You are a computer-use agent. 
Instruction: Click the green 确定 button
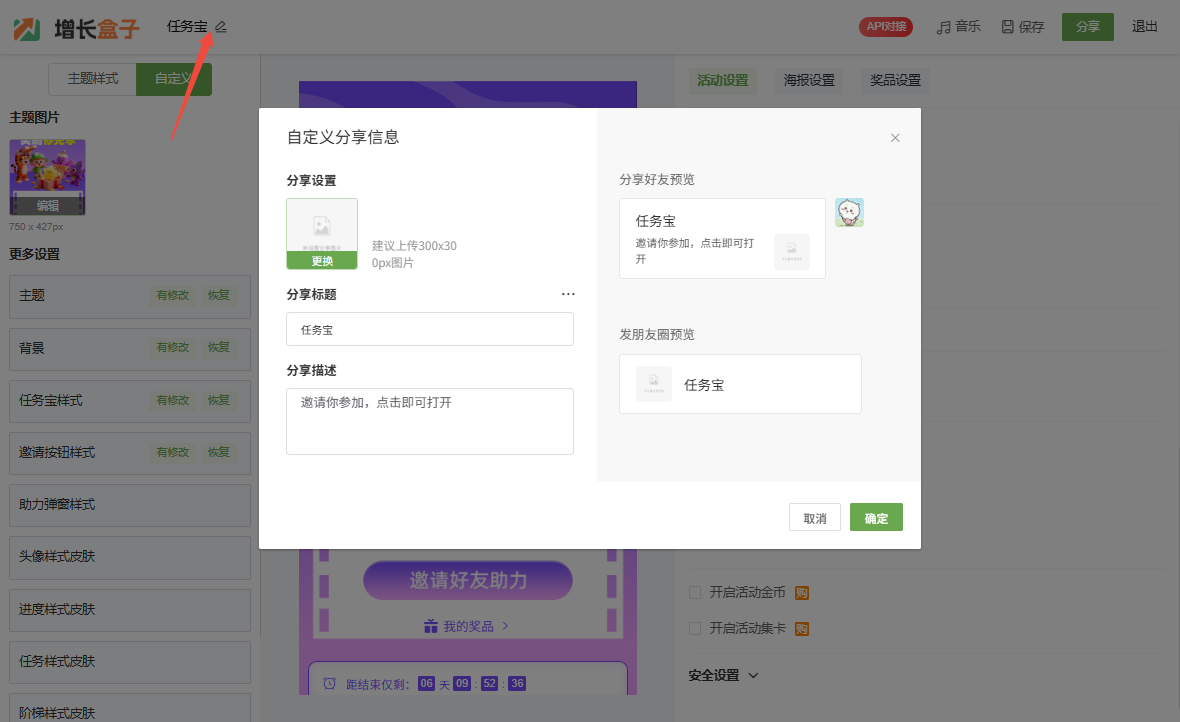point(876,518)
